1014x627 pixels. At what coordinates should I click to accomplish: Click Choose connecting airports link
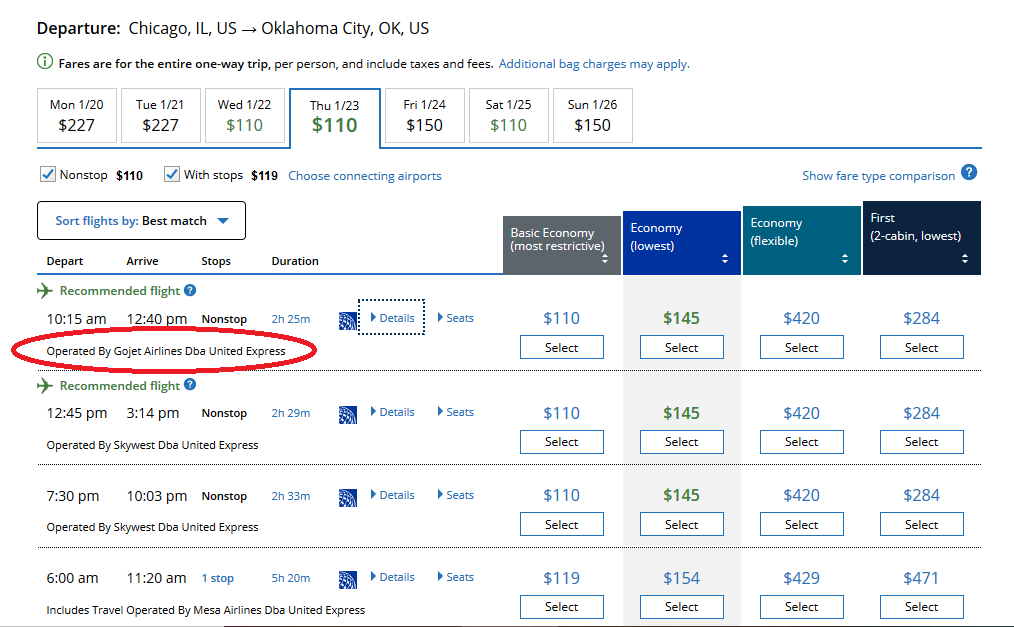(x=365, y=176)
